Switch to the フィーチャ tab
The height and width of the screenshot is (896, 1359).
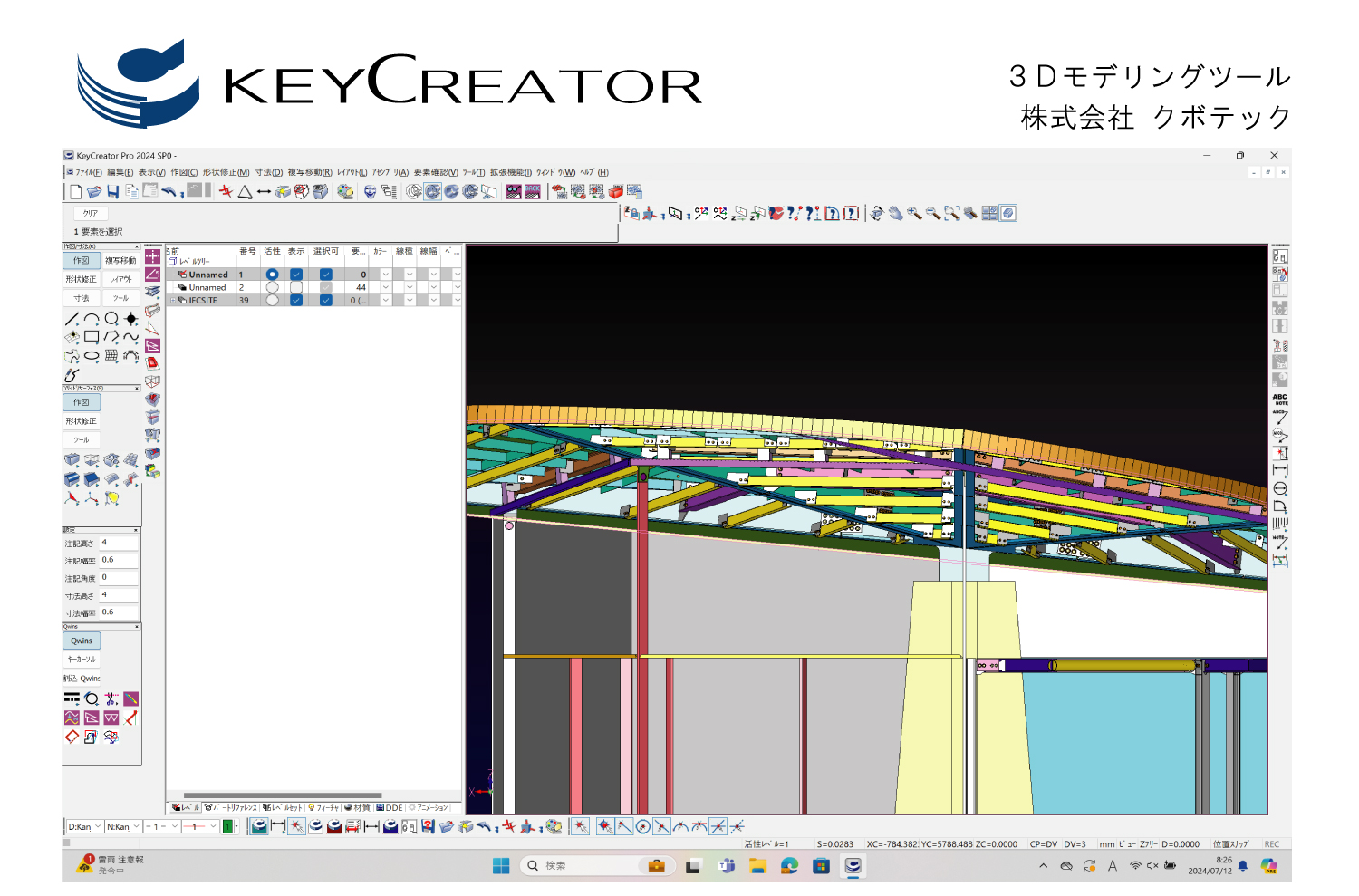pos(323,807)
